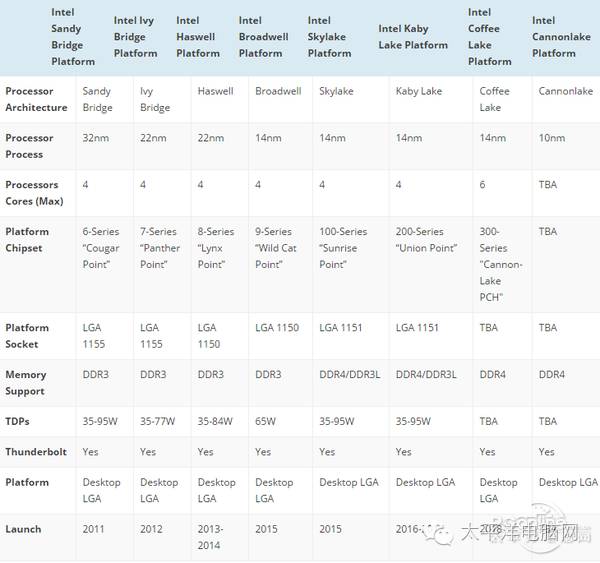Click the 32nm process cell

tap(96, 138)
